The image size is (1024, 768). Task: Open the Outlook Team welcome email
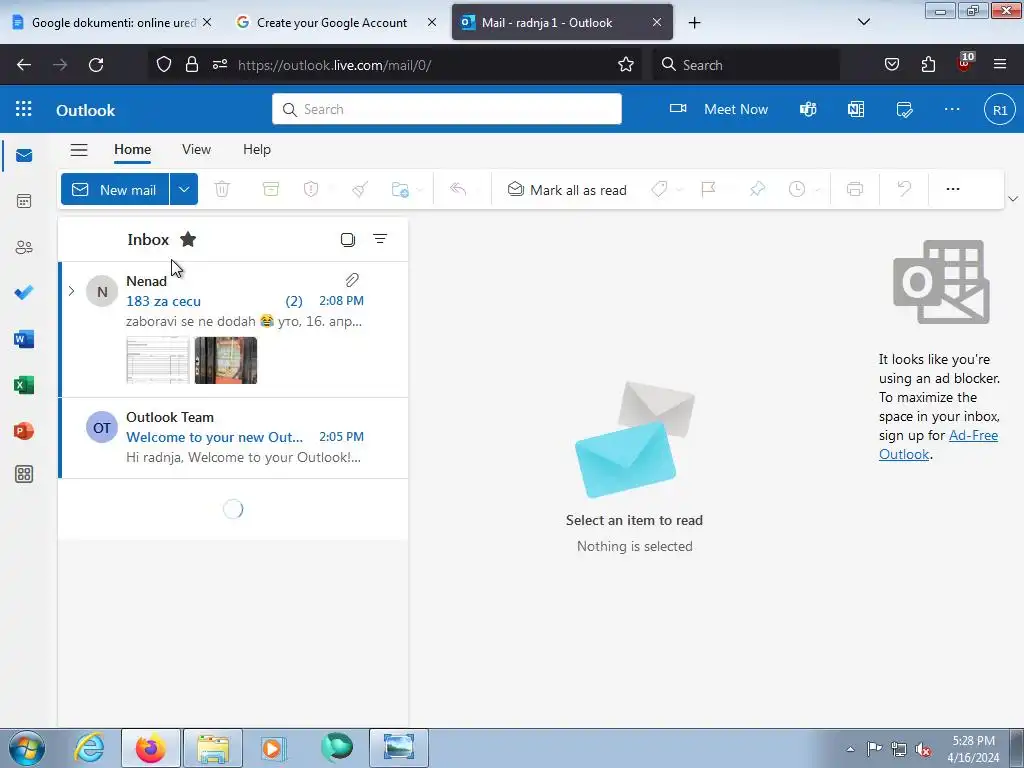coord(234,438)
